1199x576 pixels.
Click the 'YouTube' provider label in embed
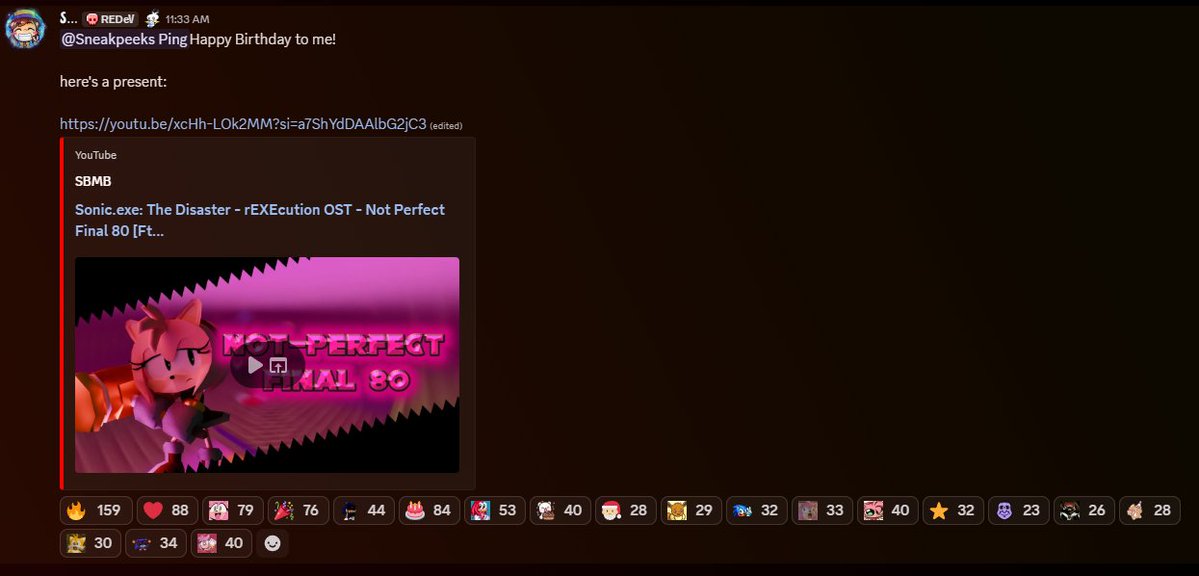(96, 155)
